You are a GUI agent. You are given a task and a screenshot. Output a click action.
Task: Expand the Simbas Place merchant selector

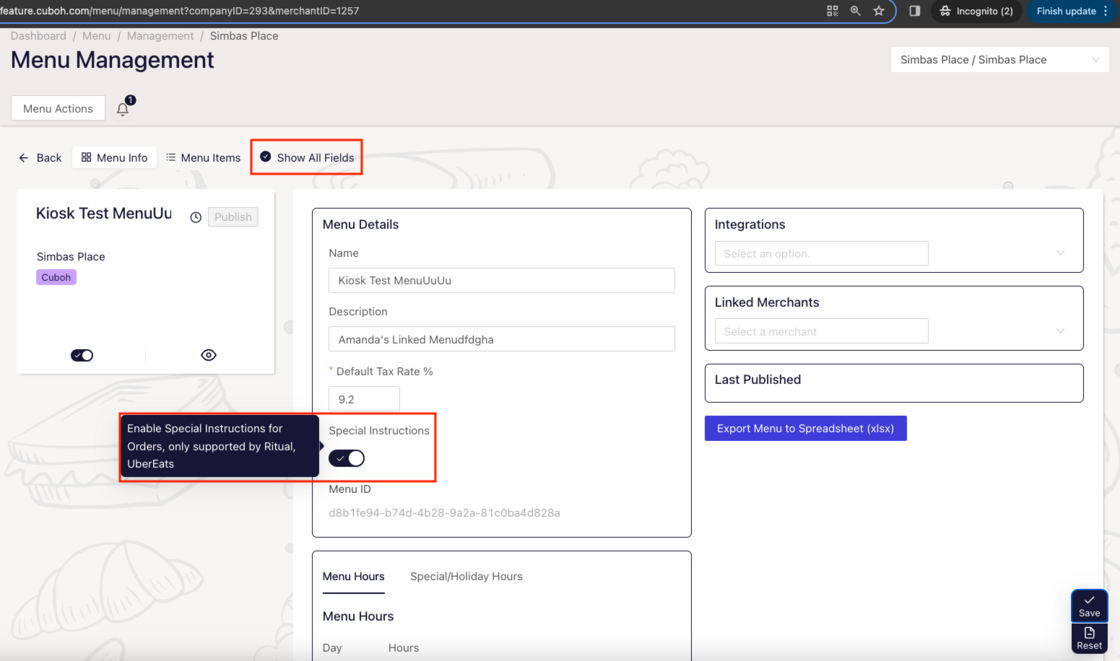(998, 60)
